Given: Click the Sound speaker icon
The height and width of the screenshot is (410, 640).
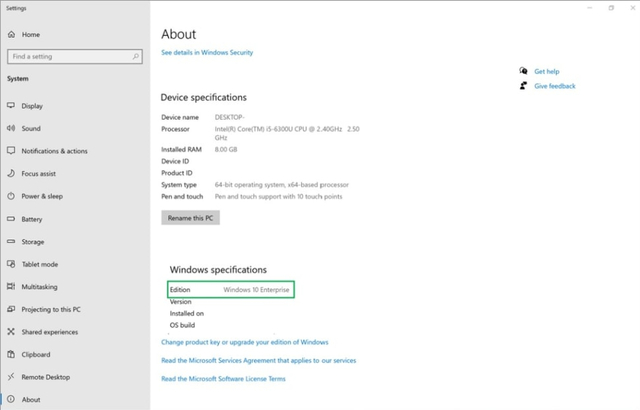Looking at the screenshot, I should [11, 128].
